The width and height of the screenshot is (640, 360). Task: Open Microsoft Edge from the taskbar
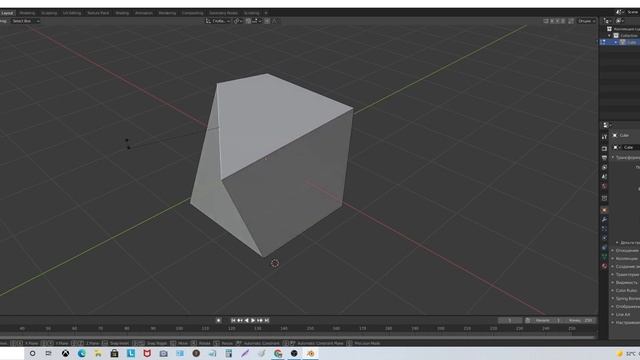point(82,353)
